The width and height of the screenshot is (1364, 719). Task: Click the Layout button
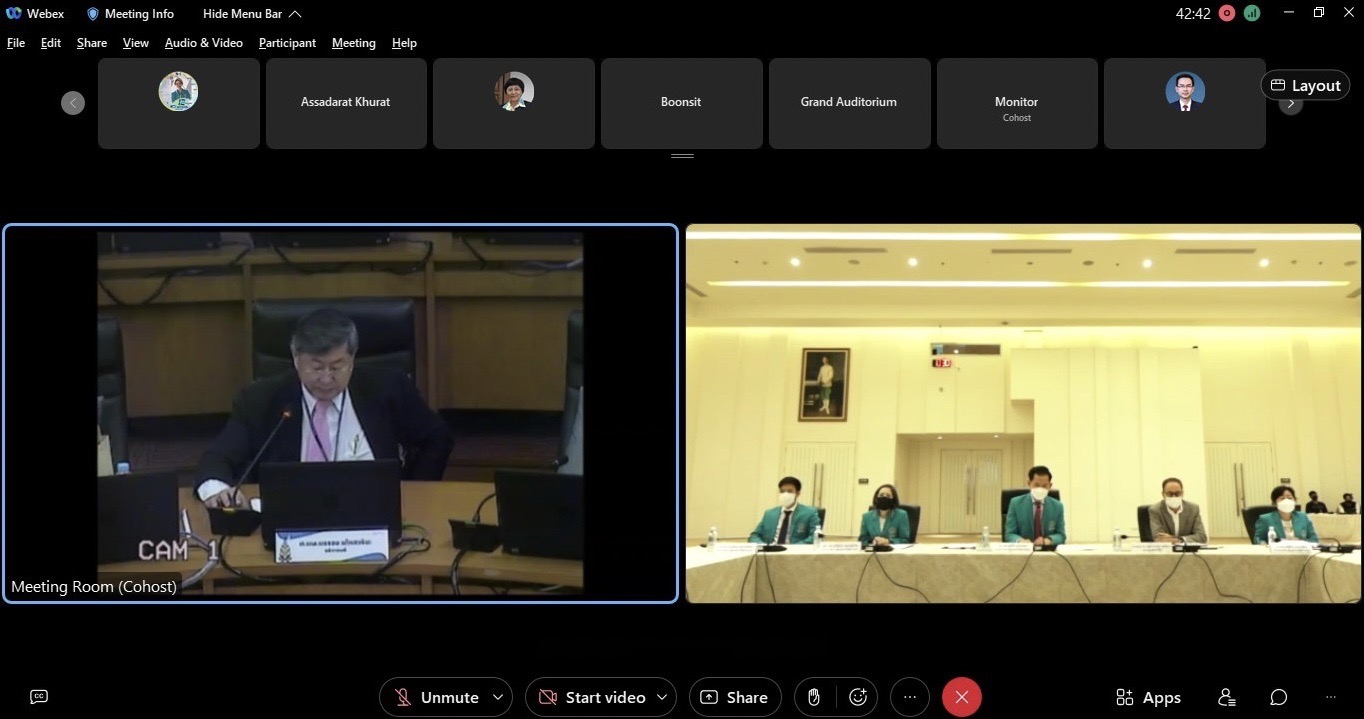(1305, 85)
